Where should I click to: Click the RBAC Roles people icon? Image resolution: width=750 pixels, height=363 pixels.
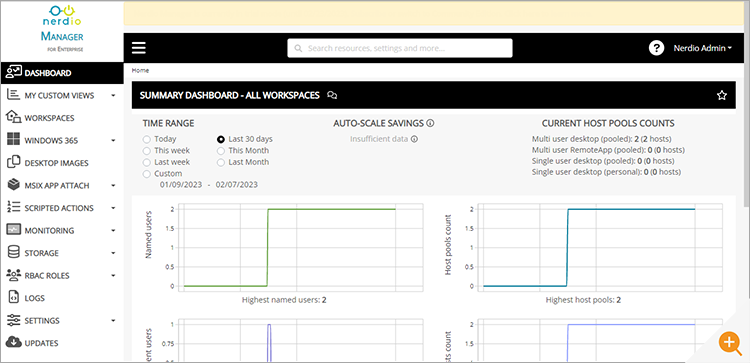(x=13, y=275)
